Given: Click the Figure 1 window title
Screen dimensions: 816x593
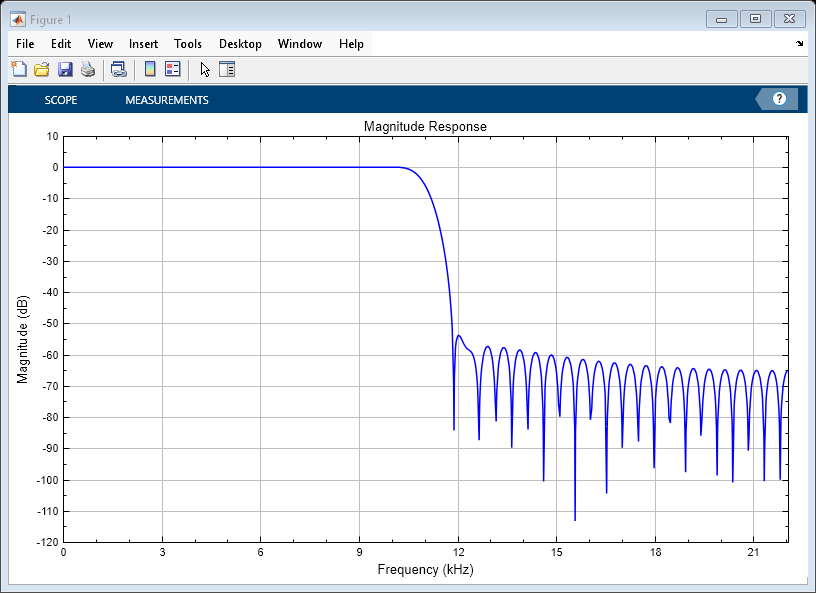Looking at the screenshot, I should (x=50, y=20).
